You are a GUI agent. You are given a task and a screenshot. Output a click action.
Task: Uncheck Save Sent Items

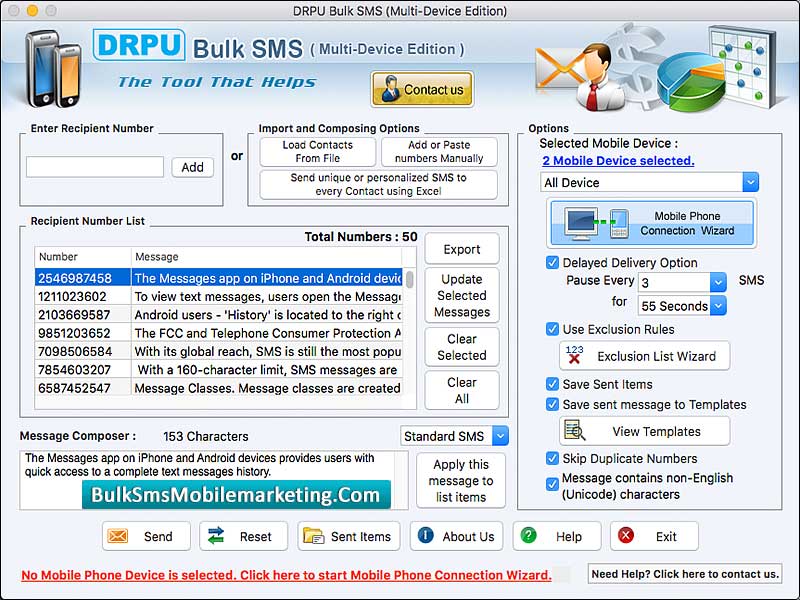tap(552, 383)
